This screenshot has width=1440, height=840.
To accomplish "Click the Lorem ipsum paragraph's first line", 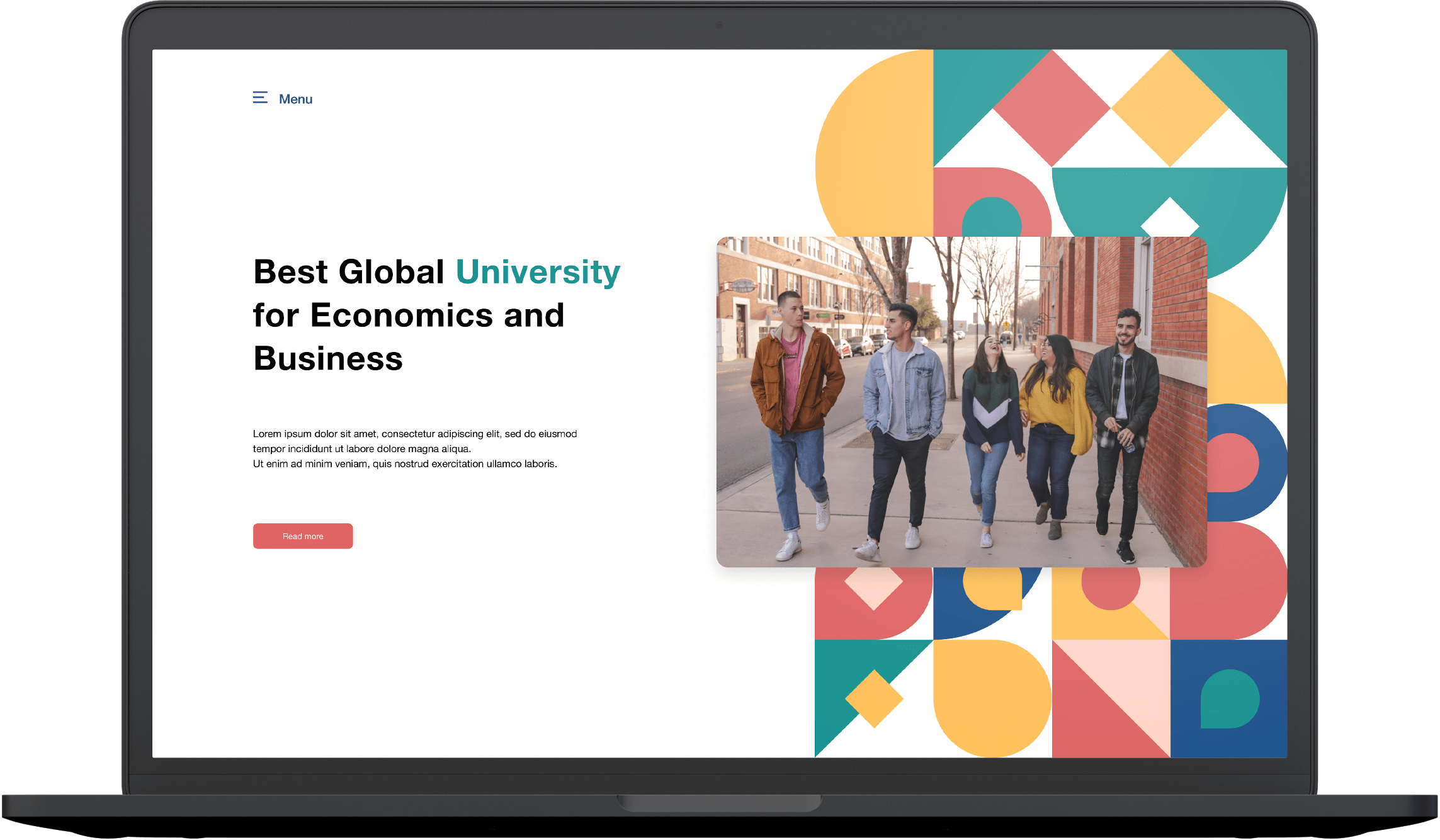I will [414, 434].
